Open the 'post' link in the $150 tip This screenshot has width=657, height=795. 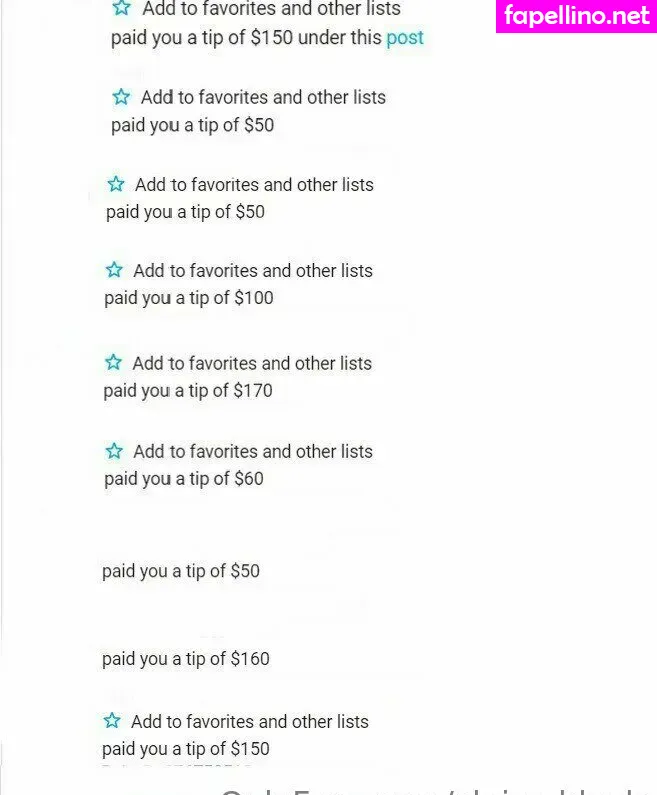pos(405,38)
